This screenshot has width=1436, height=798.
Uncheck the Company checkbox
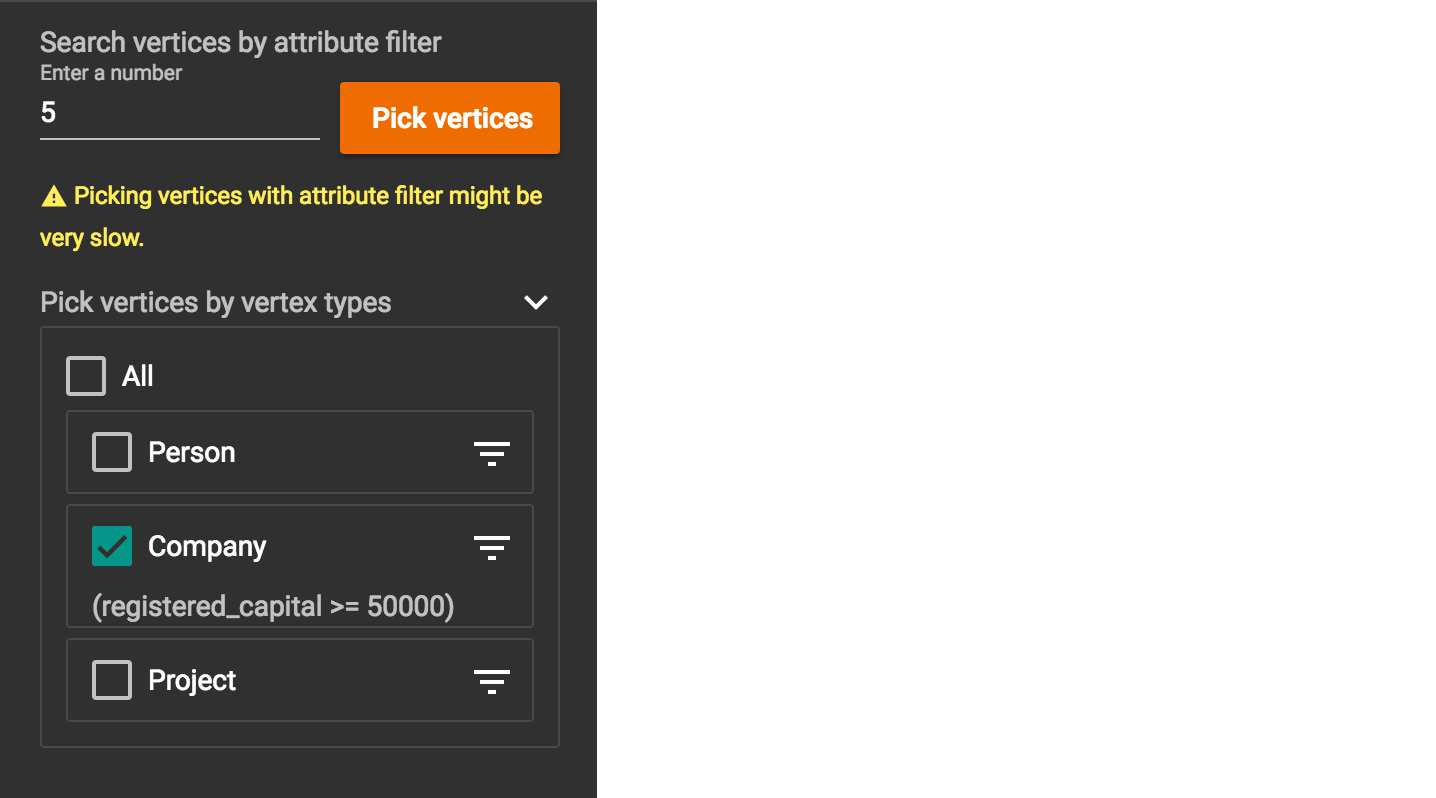[112, 546]
